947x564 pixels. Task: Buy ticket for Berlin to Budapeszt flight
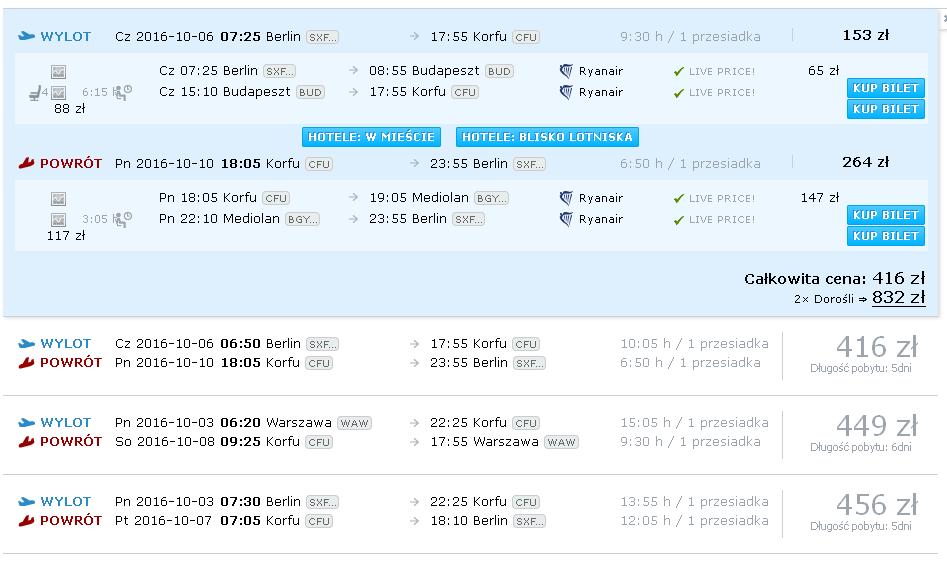click(885, 88)
